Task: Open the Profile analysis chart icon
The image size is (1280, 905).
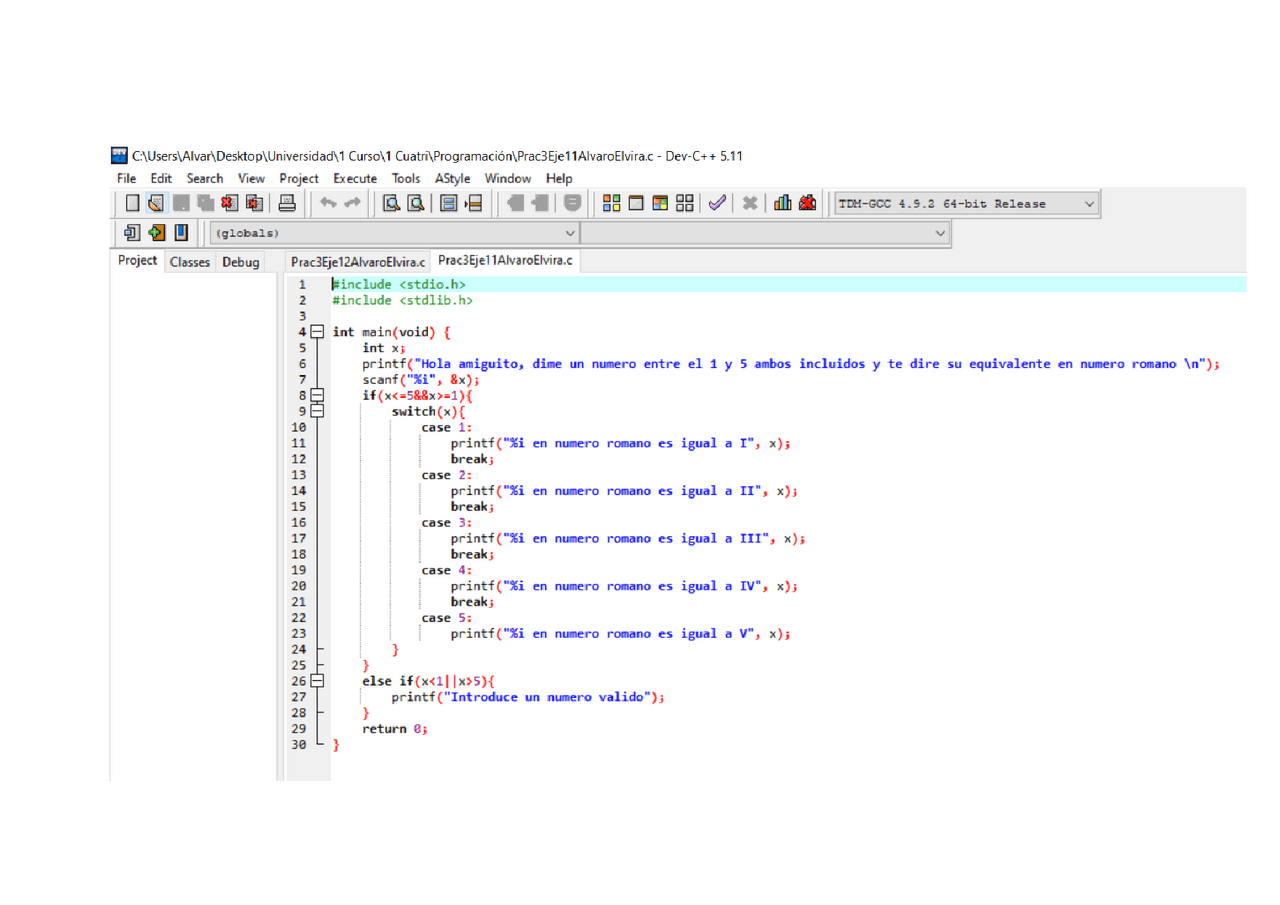Action: point(781,202)
